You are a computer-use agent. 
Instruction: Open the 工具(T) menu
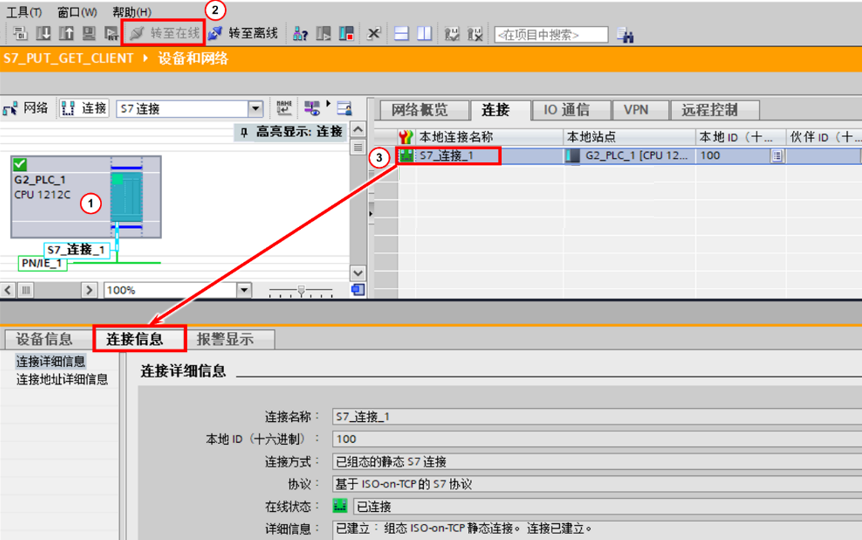[x=24, y=12]
